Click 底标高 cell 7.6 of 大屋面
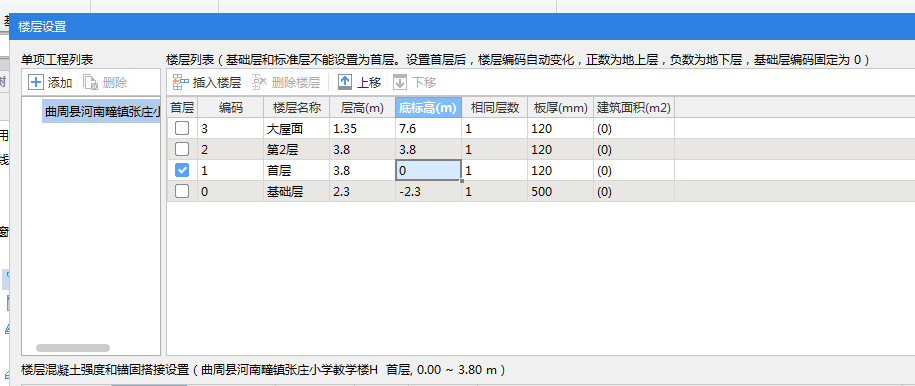Screen dimensions: 915x386 [428, 128]
